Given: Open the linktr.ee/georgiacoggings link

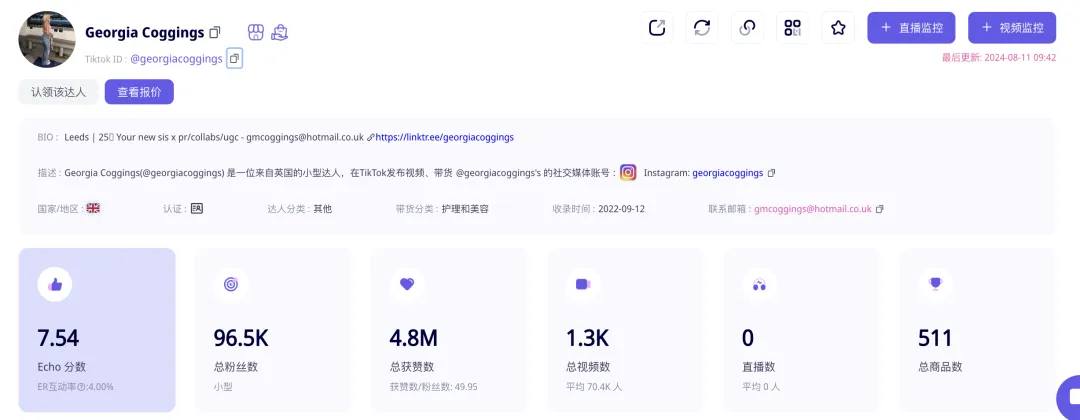Looking at the screenshot, I should click(x=444, y=138).
